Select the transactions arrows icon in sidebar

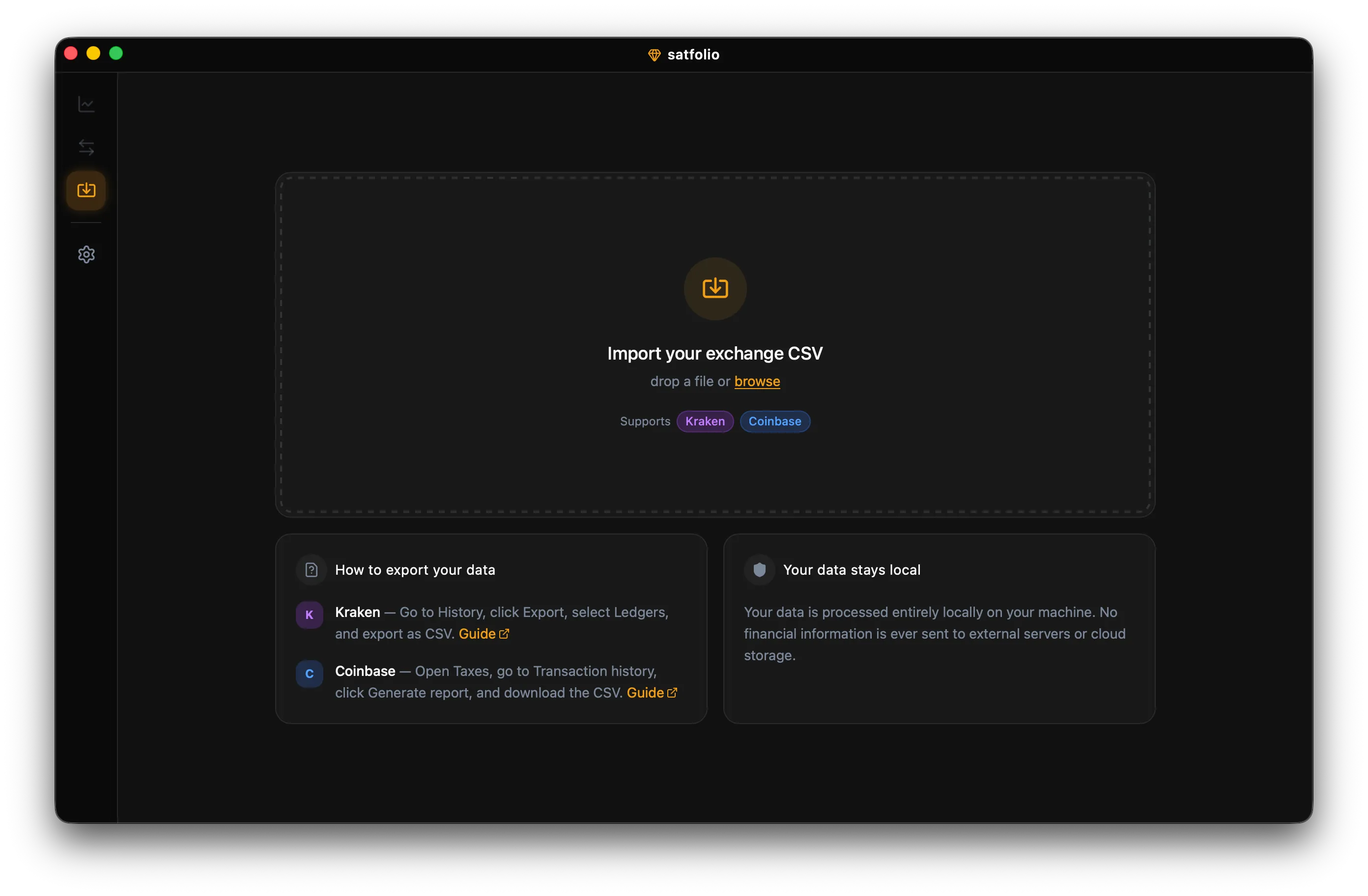pos(86,147)
